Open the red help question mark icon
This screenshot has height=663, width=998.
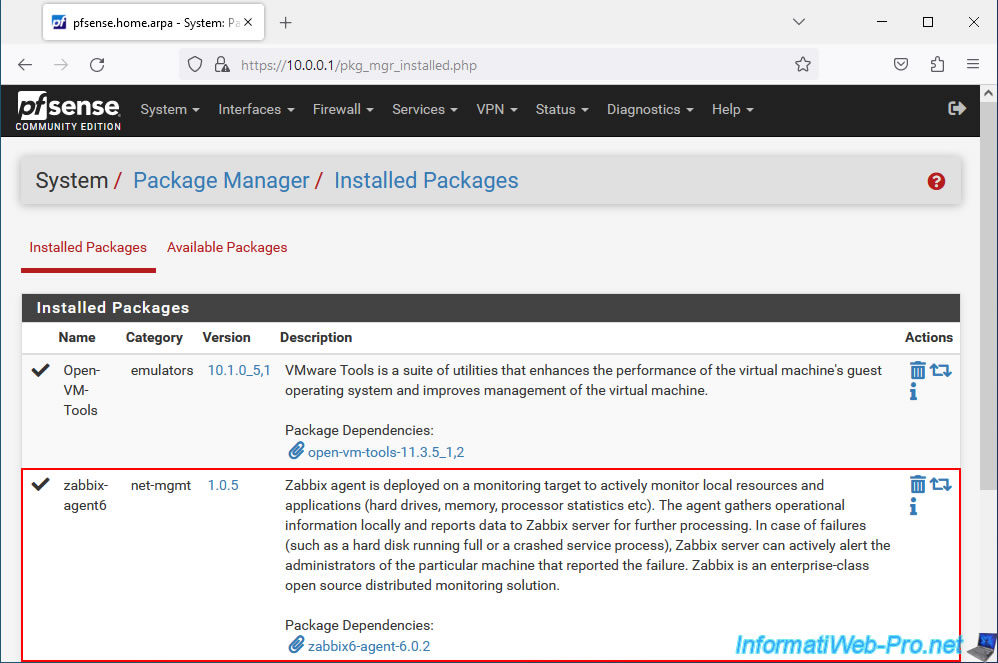coord(936,181)
